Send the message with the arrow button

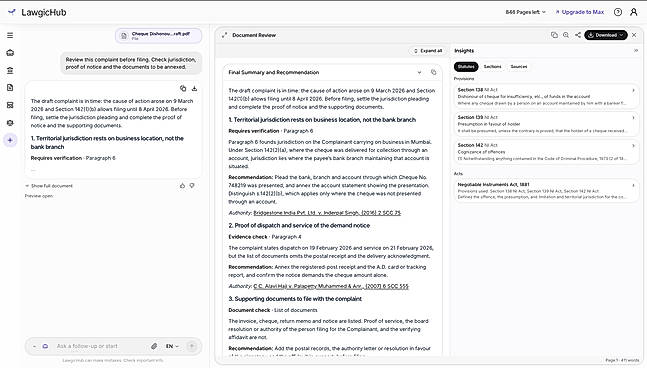(191, 346)
